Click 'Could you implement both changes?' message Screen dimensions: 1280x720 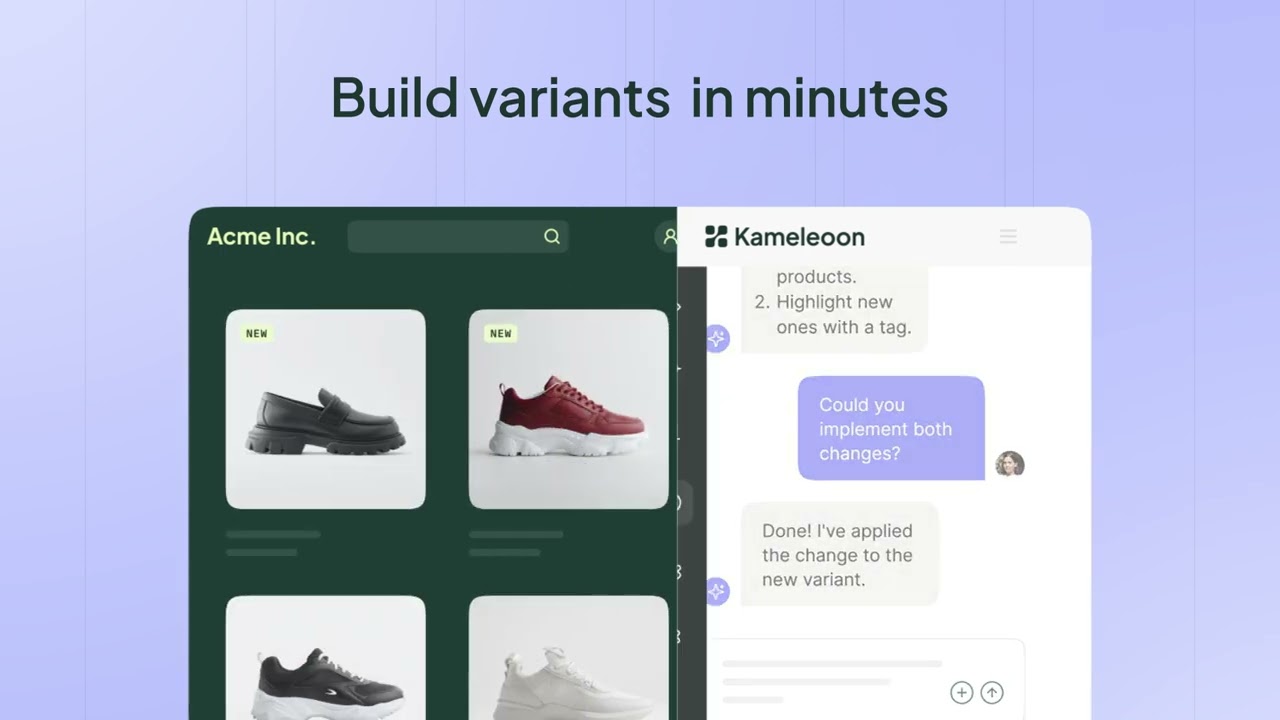point(891,429)
